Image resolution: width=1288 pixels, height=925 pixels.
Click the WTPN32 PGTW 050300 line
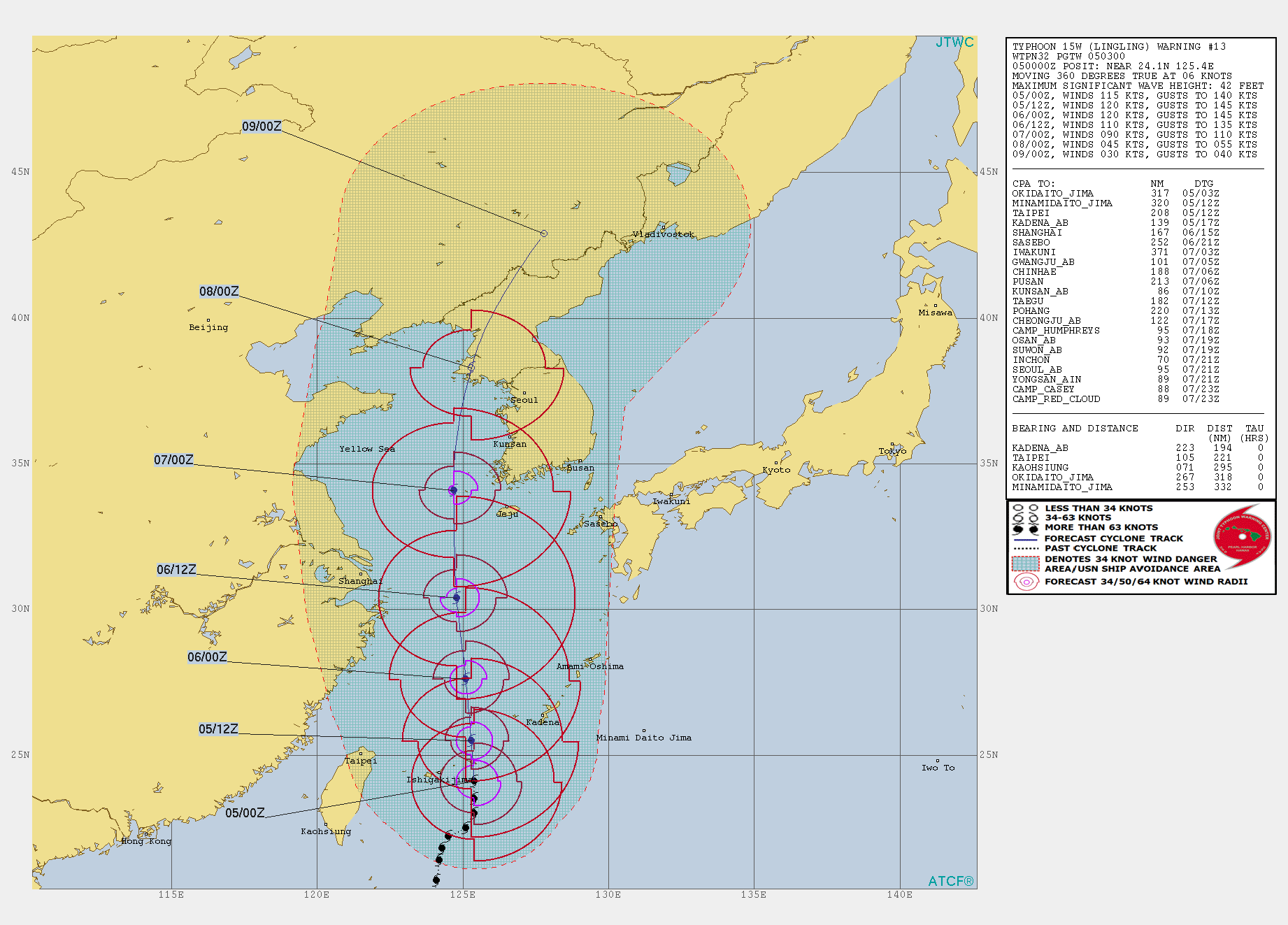tap(1068, 57)
